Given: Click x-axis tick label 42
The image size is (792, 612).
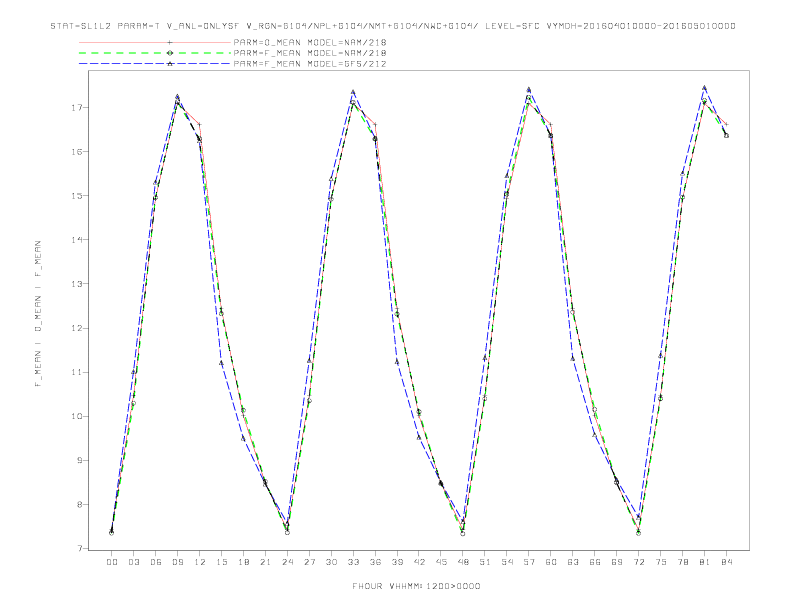Looking at the screenshot, I should 419,562.
